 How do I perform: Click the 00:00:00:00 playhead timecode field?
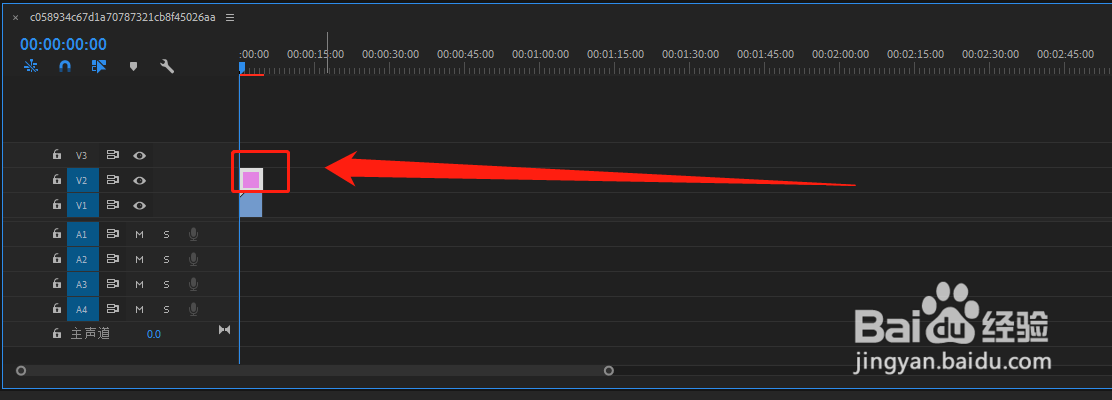[x=63, y=45]
